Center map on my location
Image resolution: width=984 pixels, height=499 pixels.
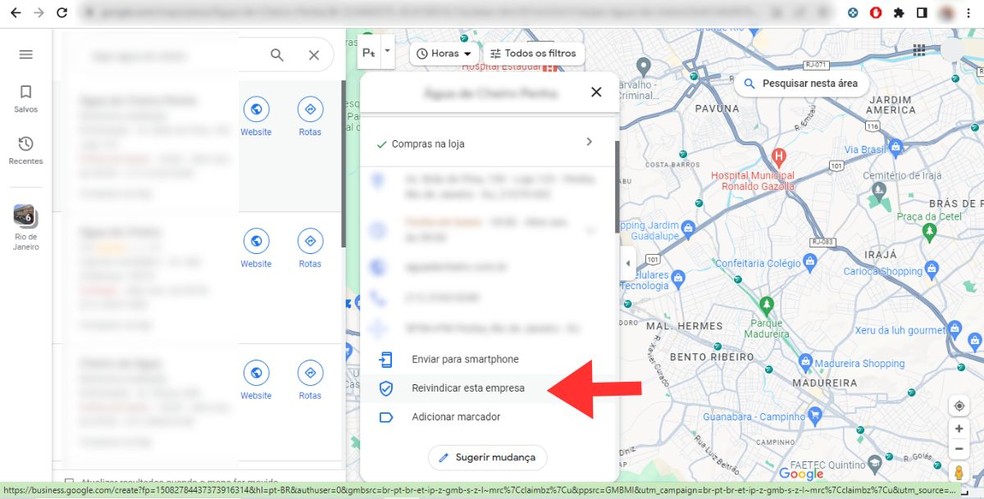pyautogui.click(x=959, y=406)
